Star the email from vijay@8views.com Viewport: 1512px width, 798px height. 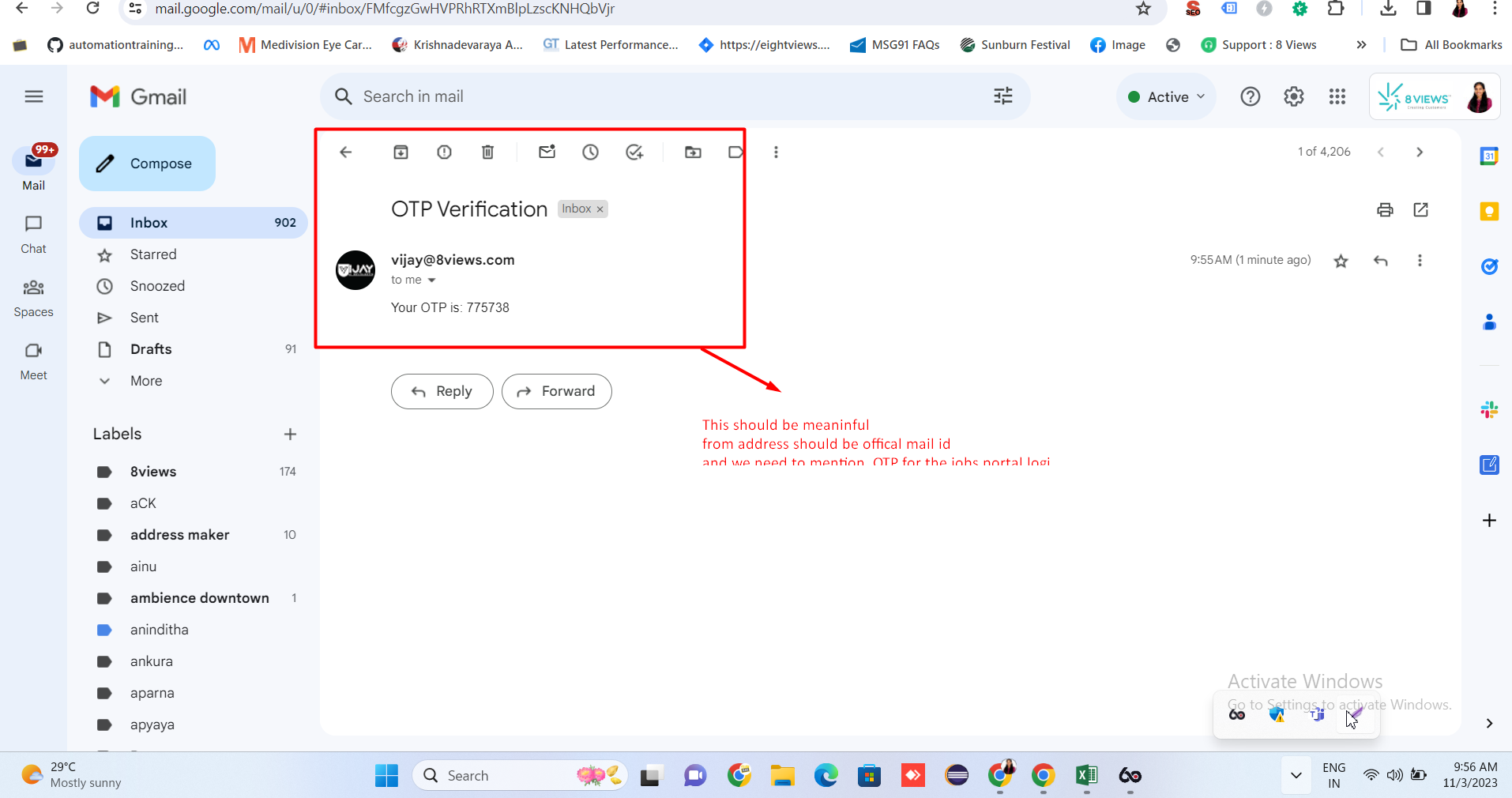[x=1341, y=261]
